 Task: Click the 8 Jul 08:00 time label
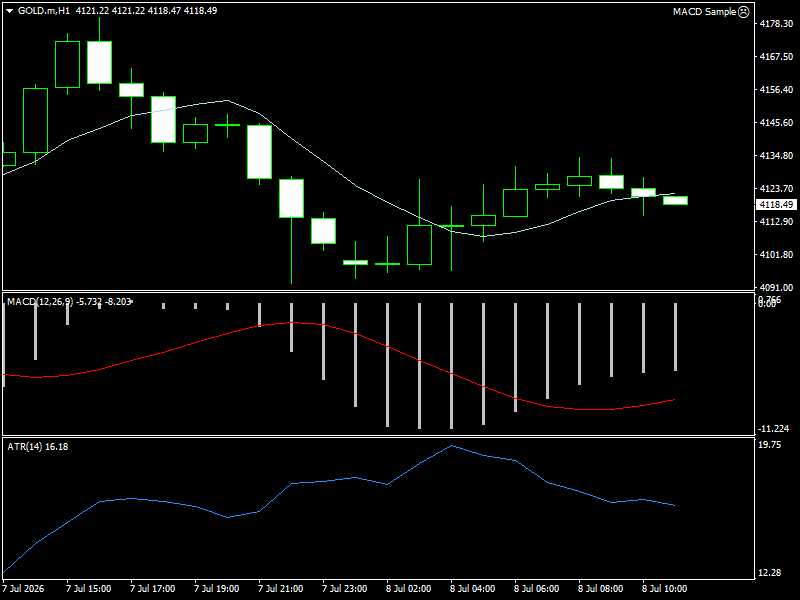click(601, 589)
